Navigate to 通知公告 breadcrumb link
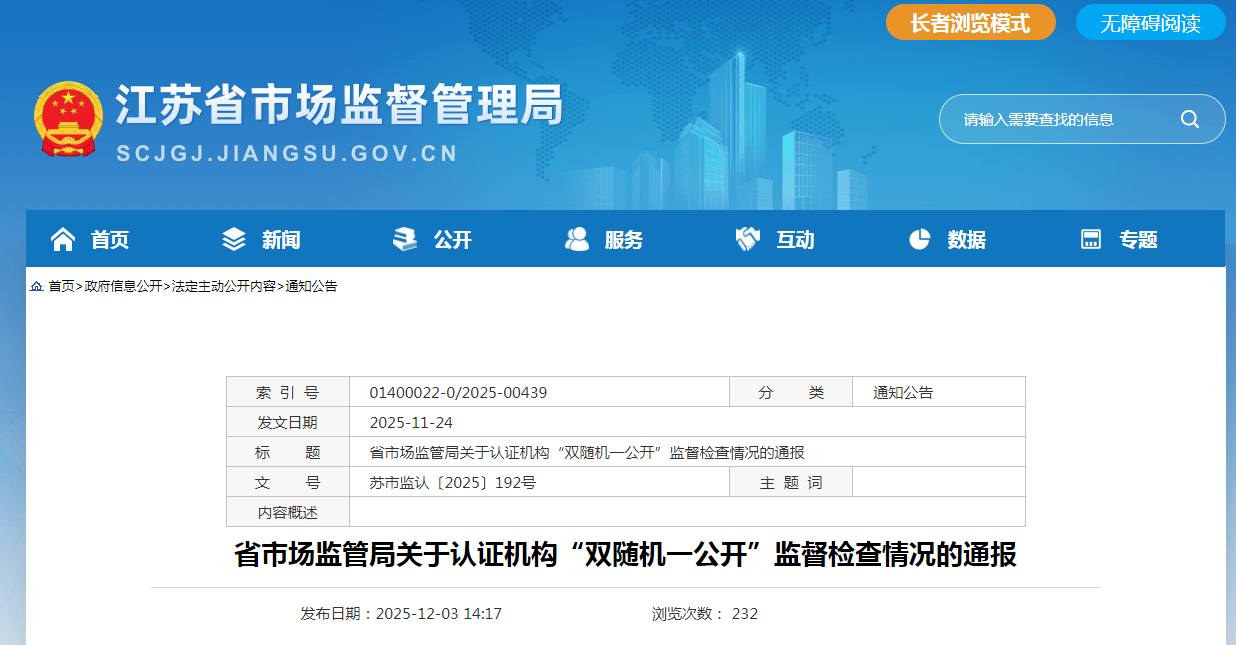 click(312, 286)
